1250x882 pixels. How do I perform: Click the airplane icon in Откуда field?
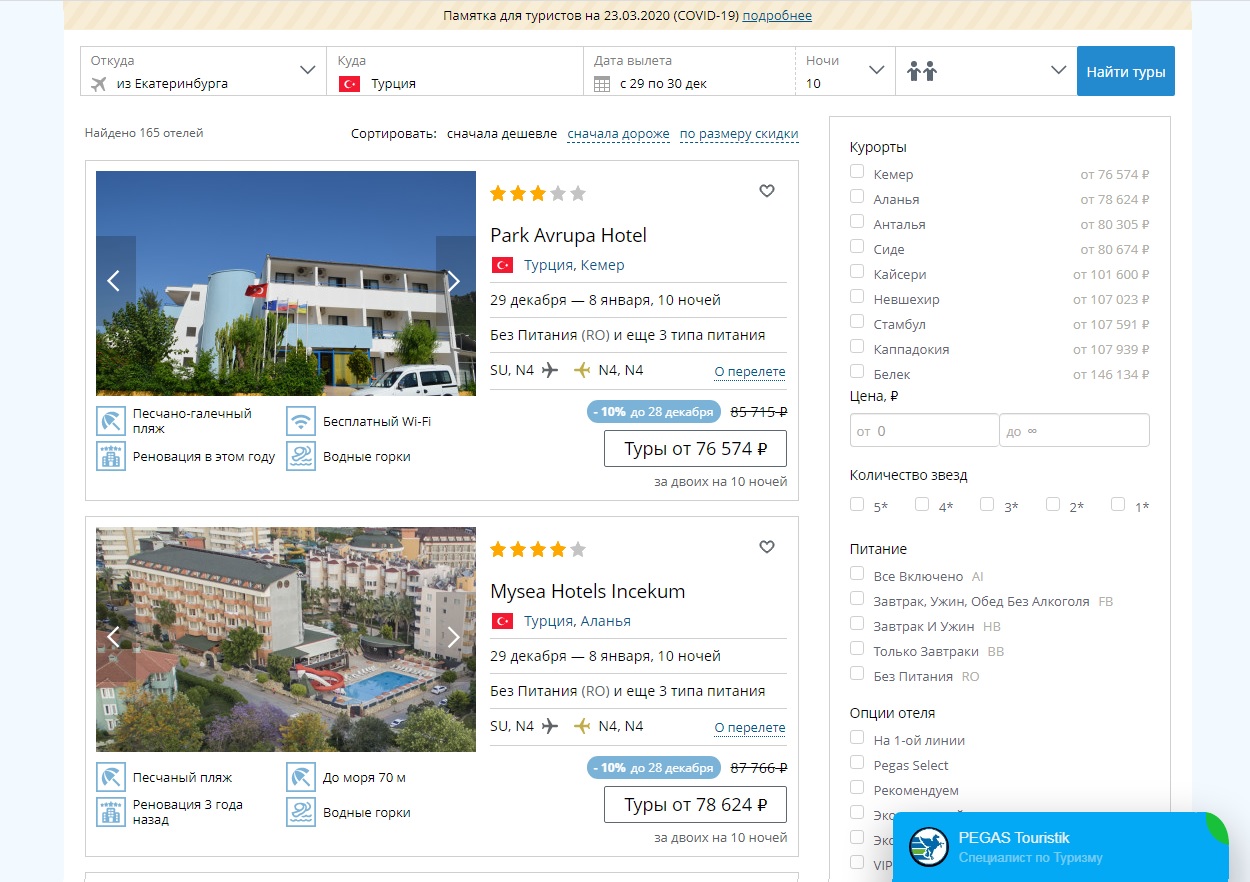[98, 84]
